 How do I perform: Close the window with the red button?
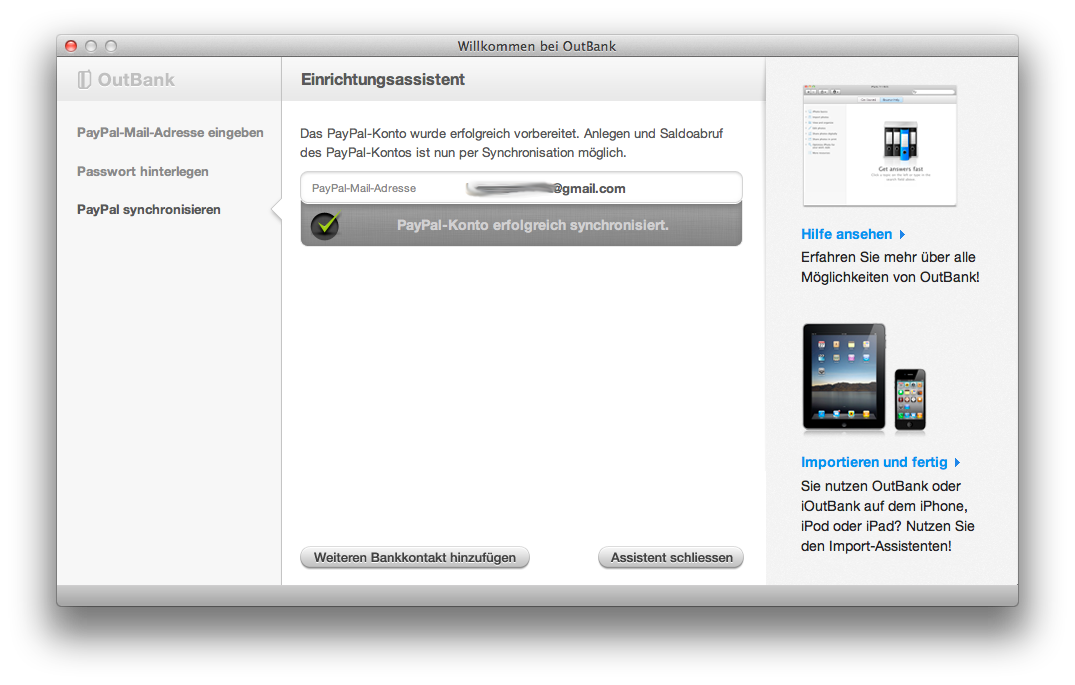tap(71, 46)
